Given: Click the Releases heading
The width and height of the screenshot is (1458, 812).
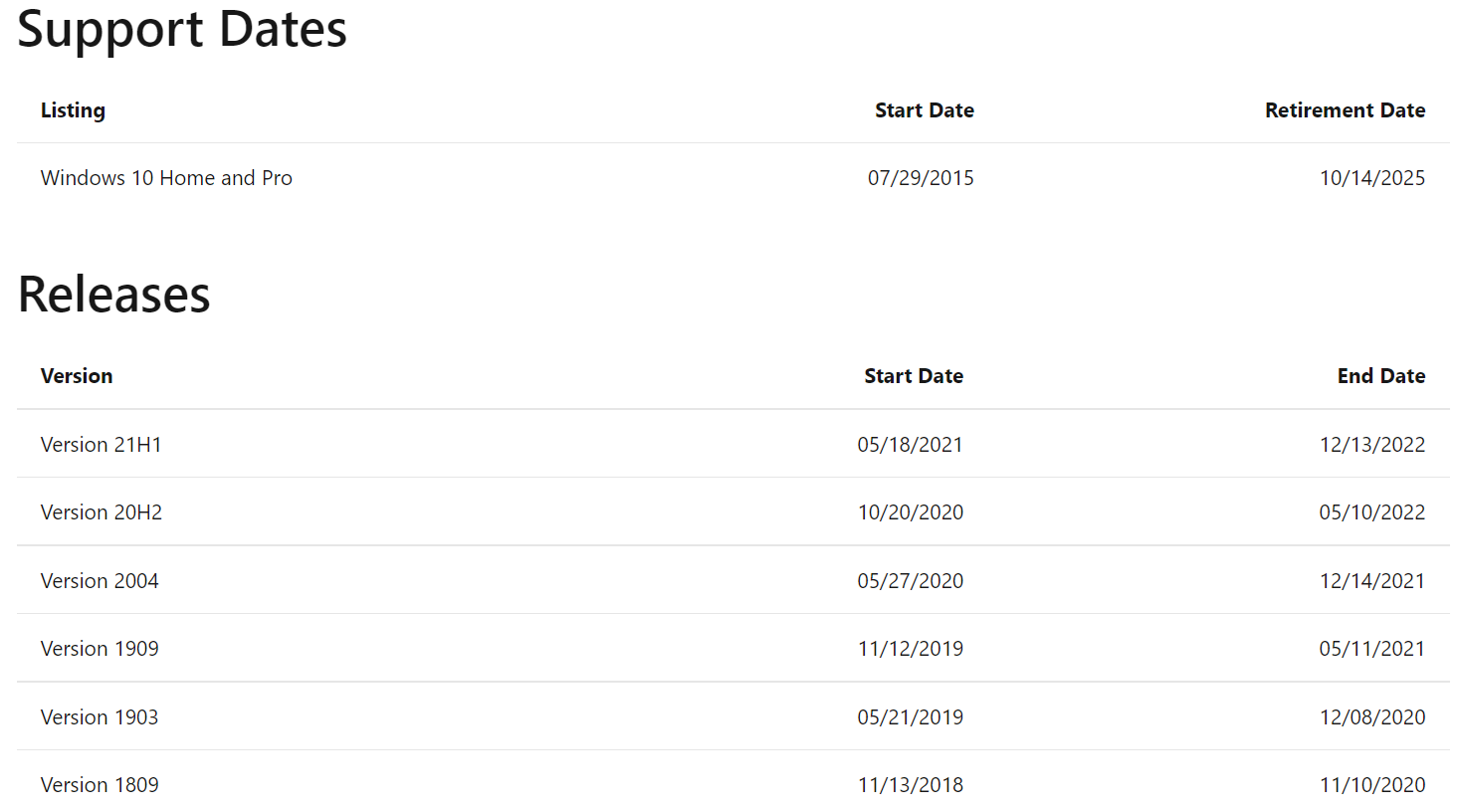Looking at the screenshot, I should click(x=114, y=295).
